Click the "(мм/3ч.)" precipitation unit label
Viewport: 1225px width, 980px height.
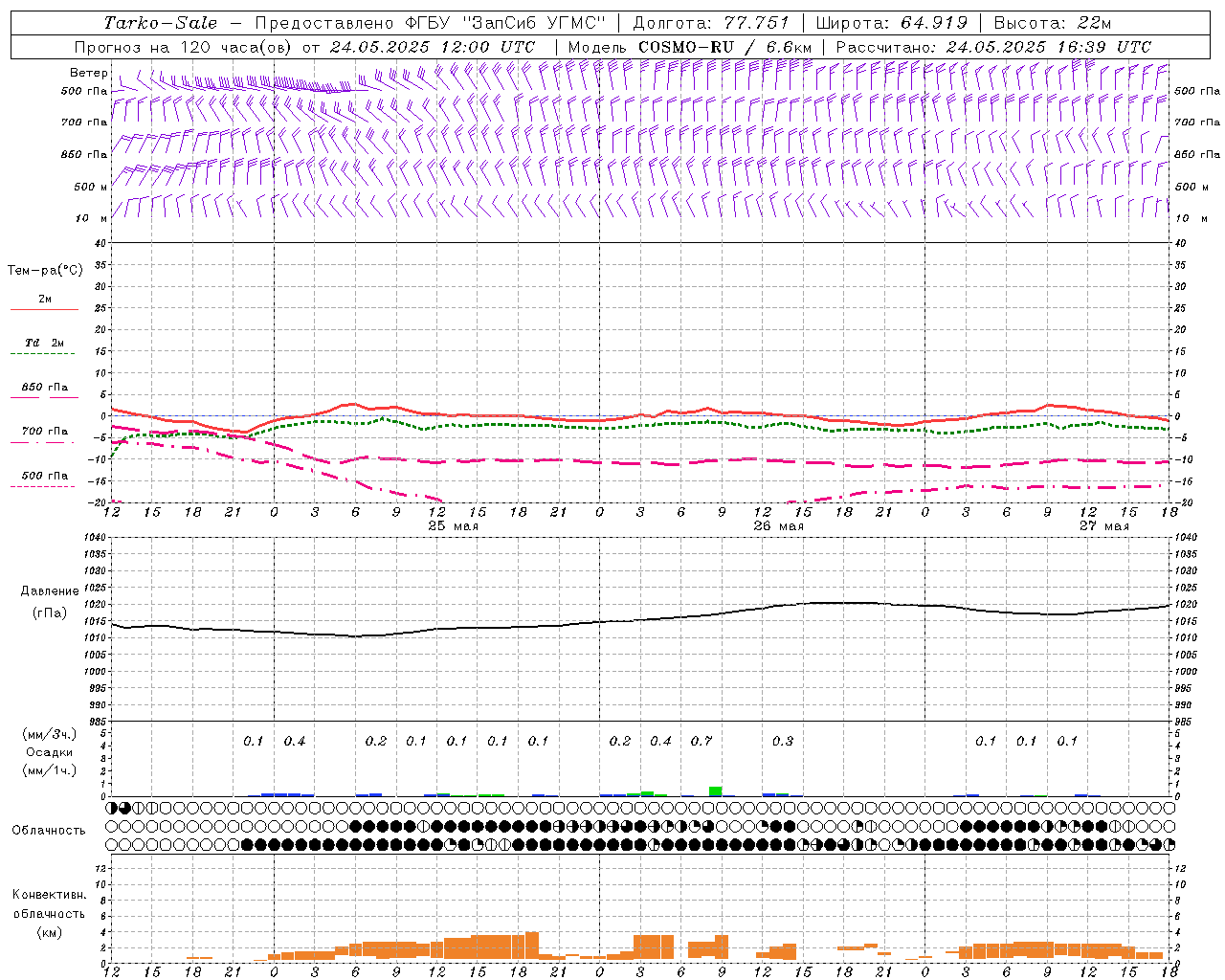point(50,735)
